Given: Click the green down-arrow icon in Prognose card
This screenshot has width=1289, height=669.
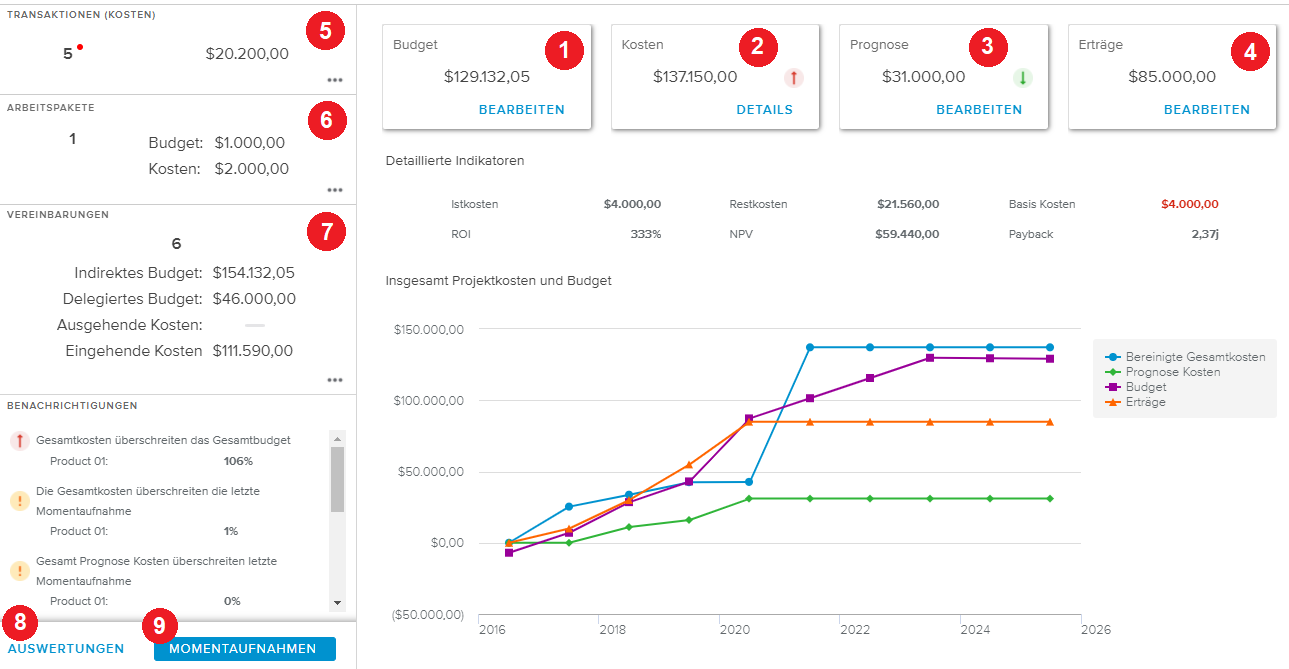Looking at the screenshot, I should (x=1021, y=78).
